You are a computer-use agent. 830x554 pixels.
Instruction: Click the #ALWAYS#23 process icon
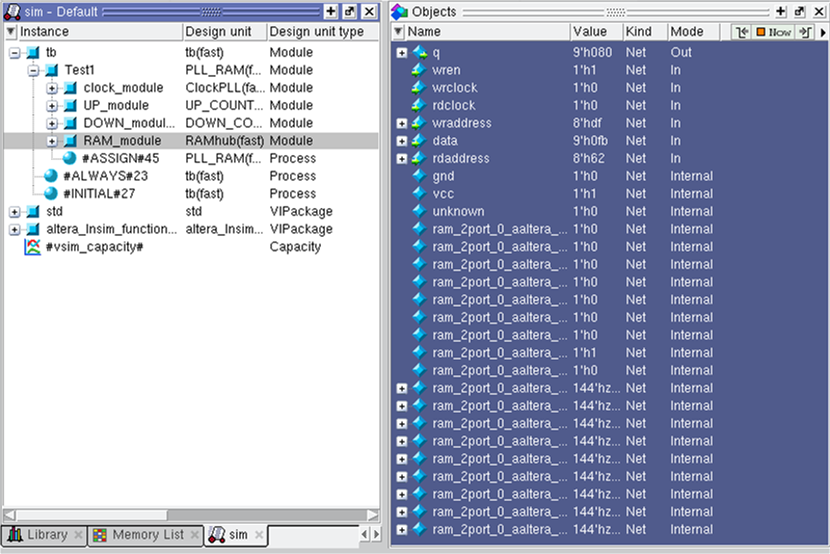click(51, 176)
